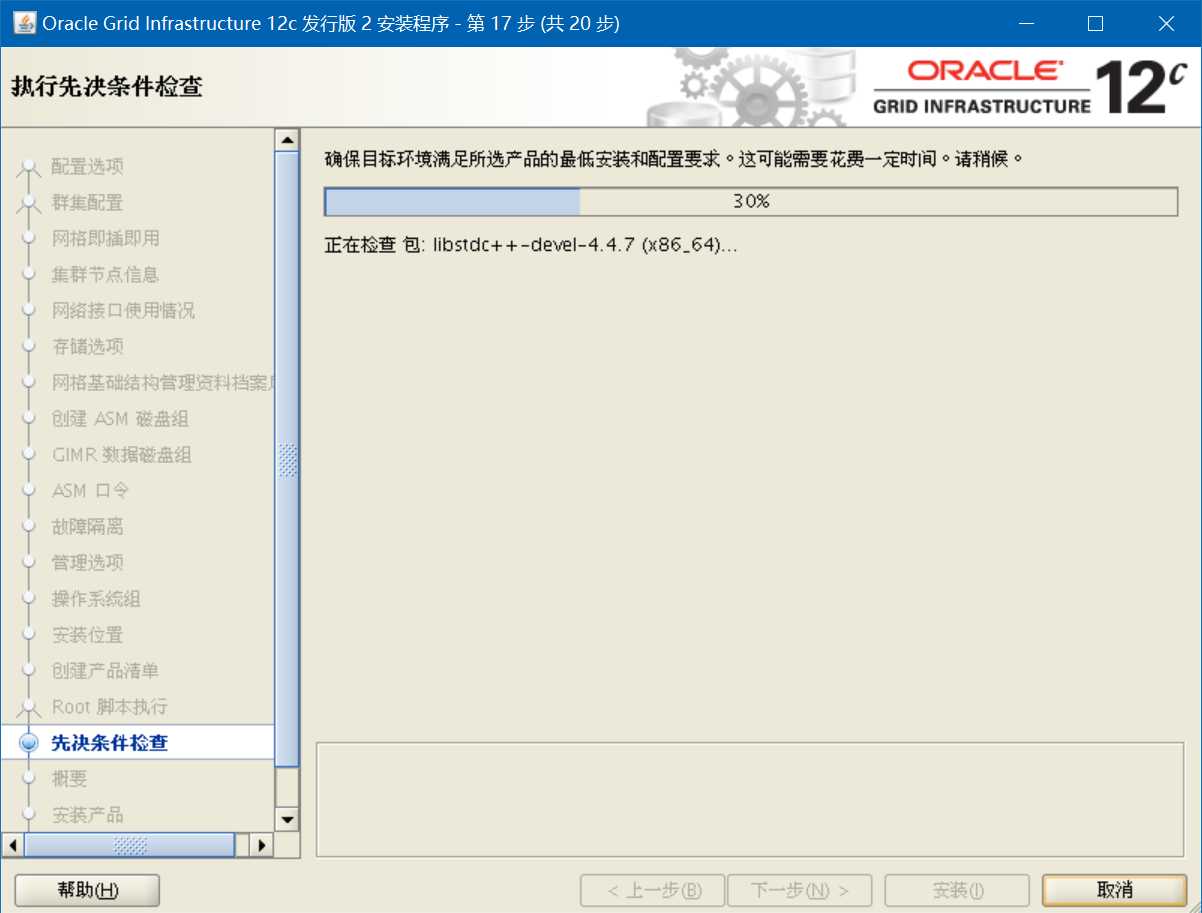Select the 故障隔离 step
Viewport: 1202px width, 913px height.
[x=88, y=526]
